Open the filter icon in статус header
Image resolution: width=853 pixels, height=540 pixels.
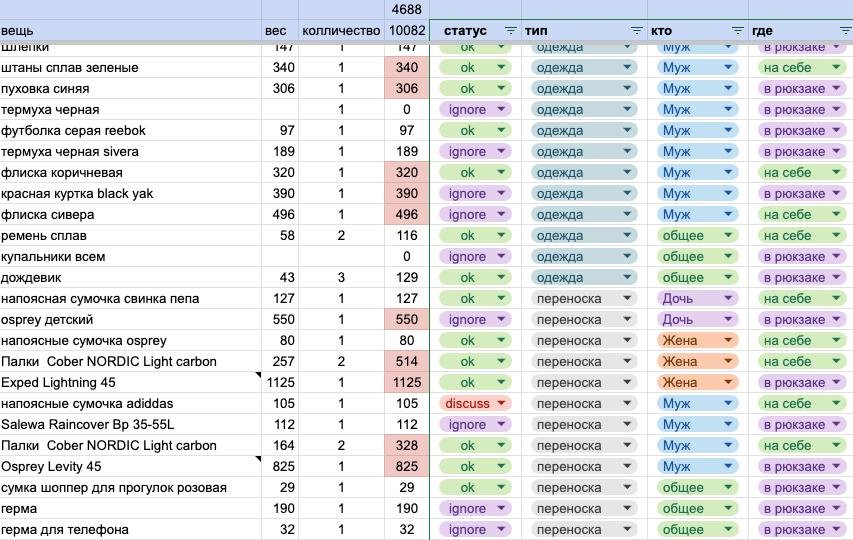(511, 31)
